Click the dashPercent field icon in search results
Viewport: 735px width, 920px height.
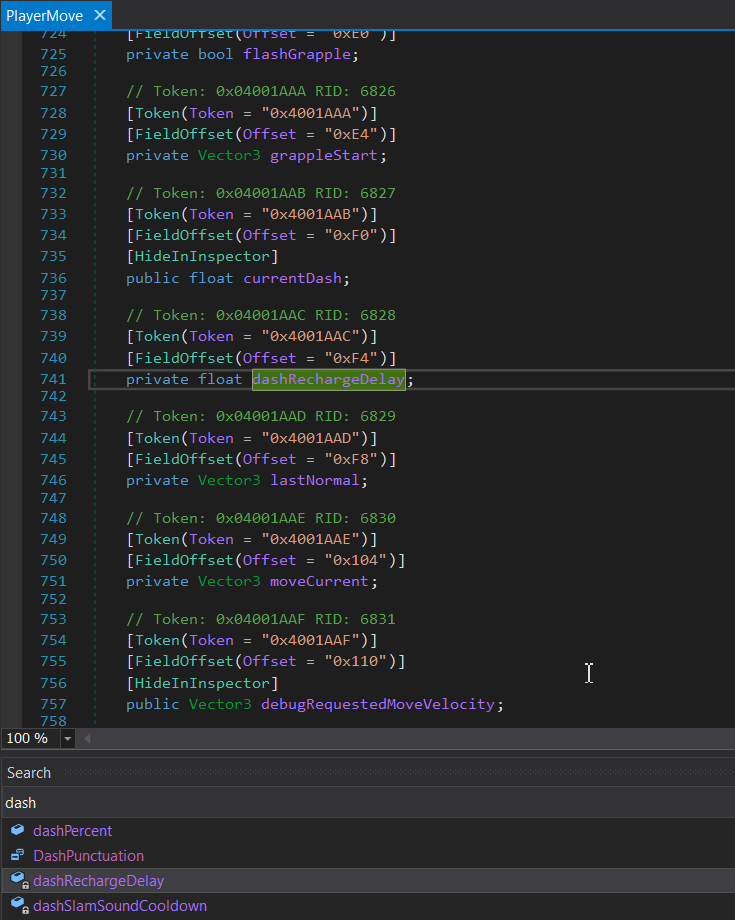click(x=17, y=831)
